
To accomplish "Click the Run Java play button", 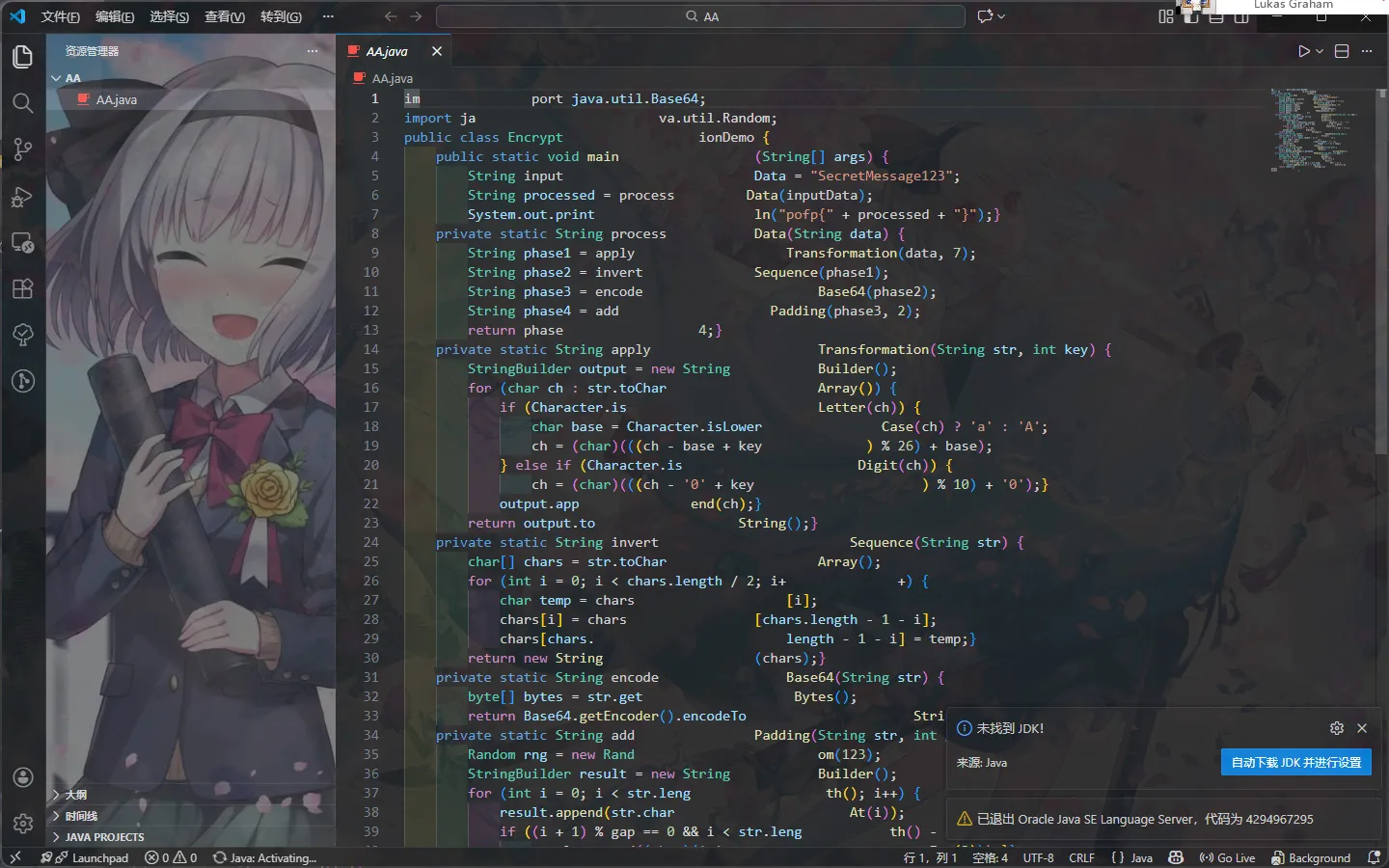I will point(1303,51).
